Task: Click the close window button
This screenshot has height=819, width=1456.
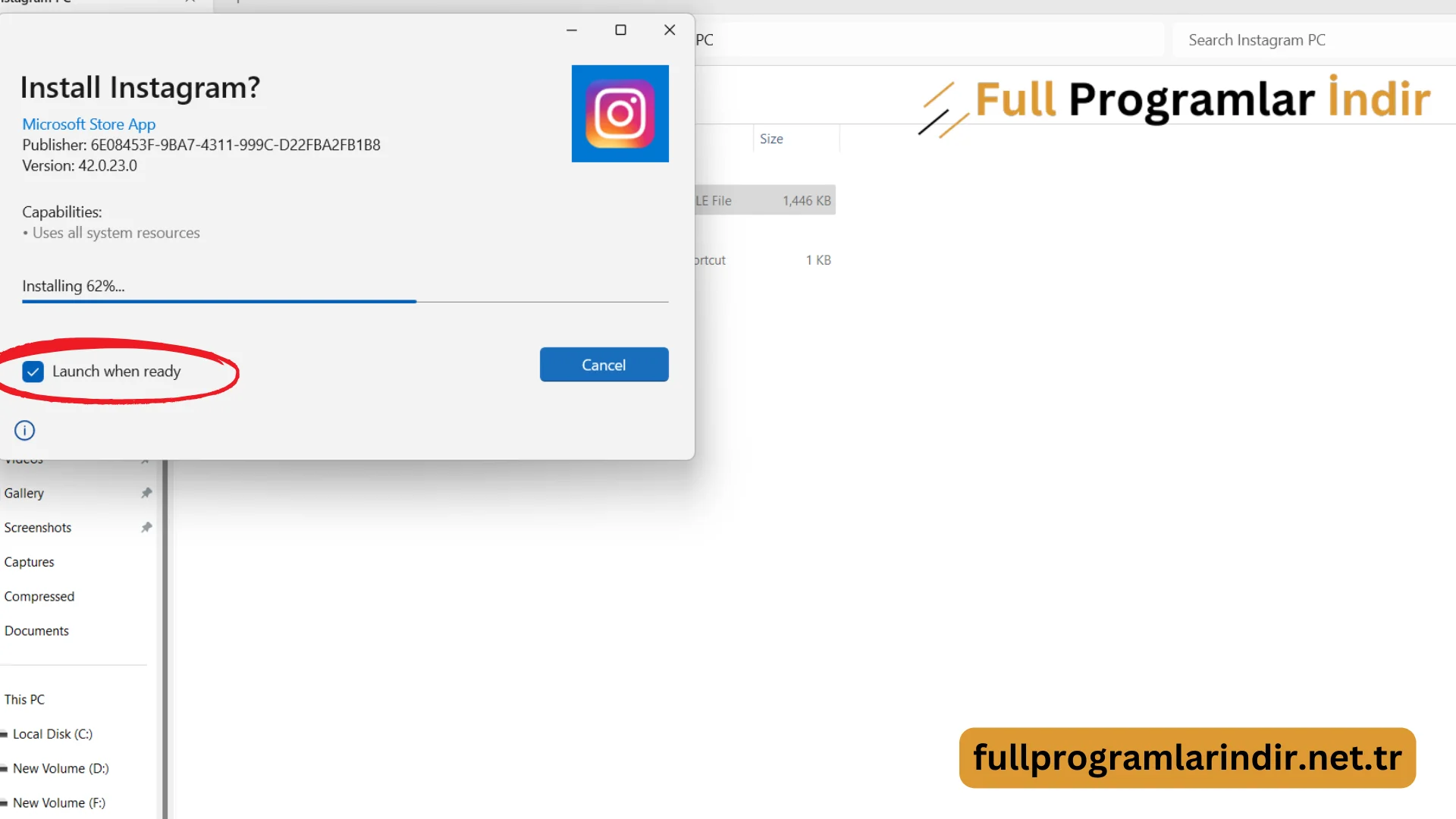Action: [x=670, y=30]
